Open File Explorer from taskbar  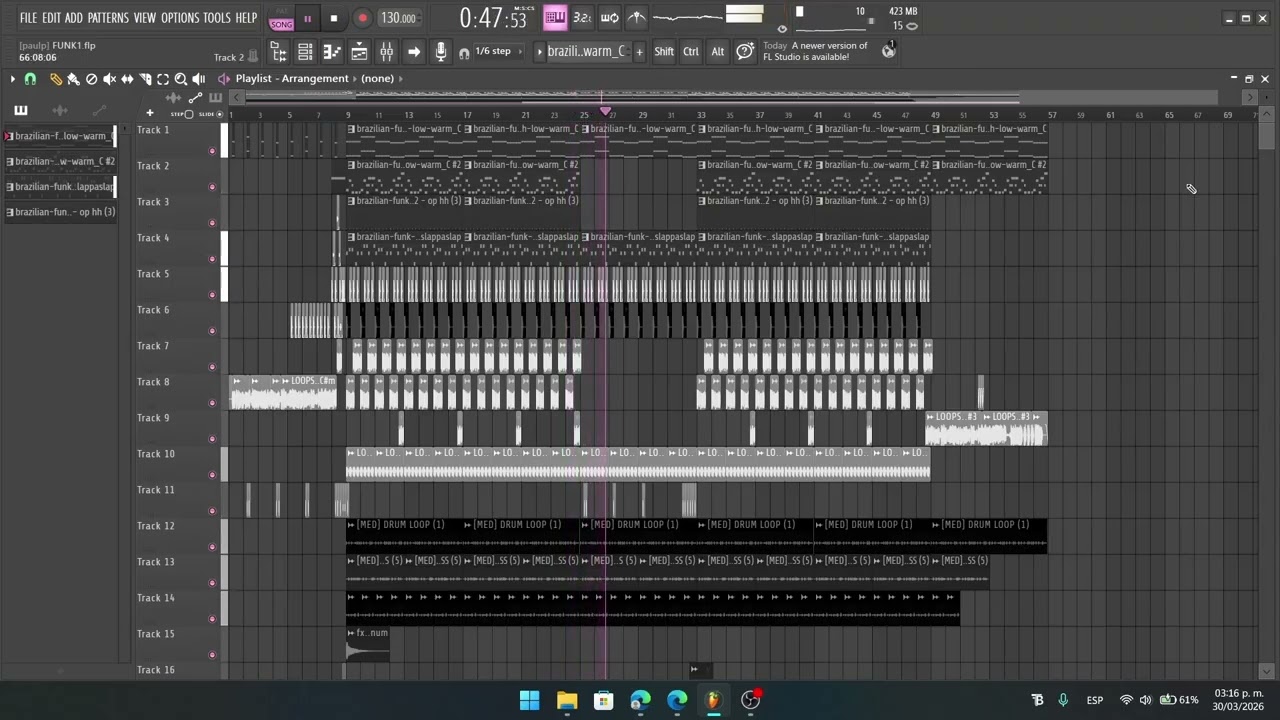click(x=567, y=700)
